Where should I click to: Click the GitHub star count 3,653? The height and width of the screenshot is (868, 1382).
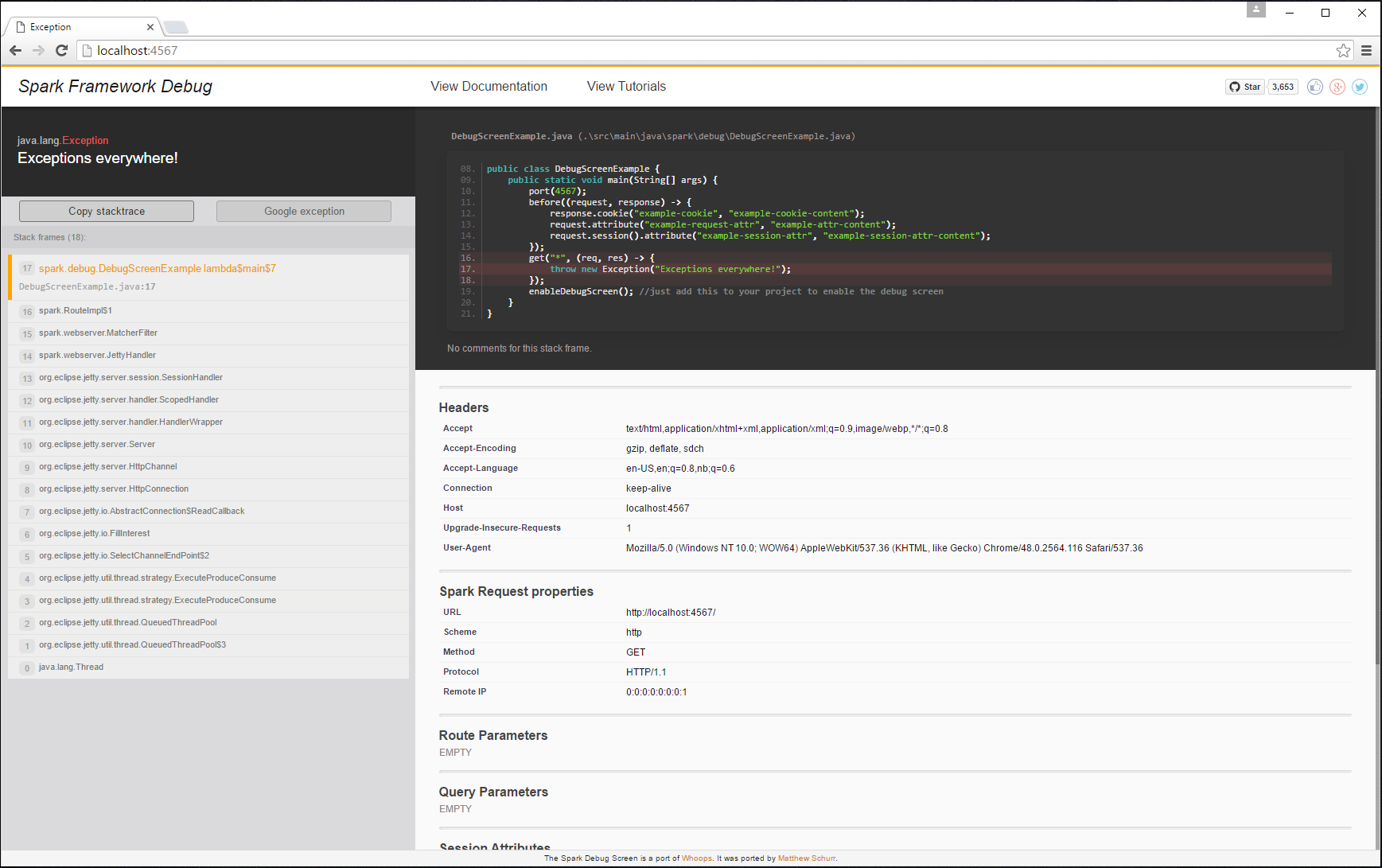click(1283, 87)
